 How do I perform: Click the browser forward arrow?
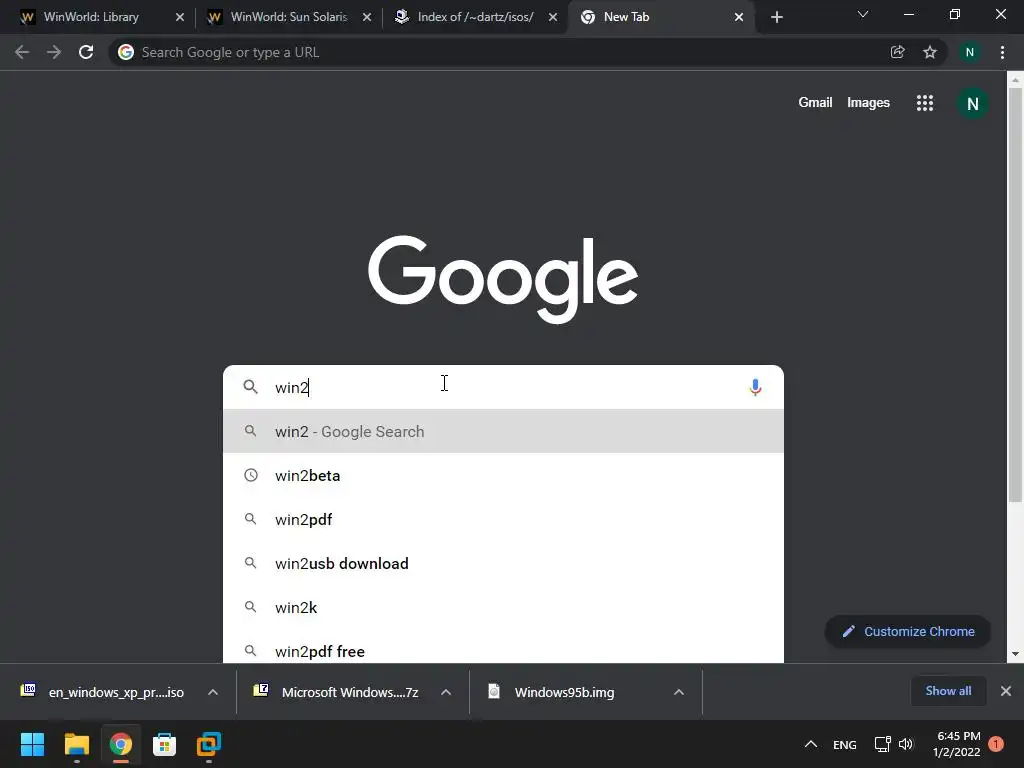coord(54,52)
